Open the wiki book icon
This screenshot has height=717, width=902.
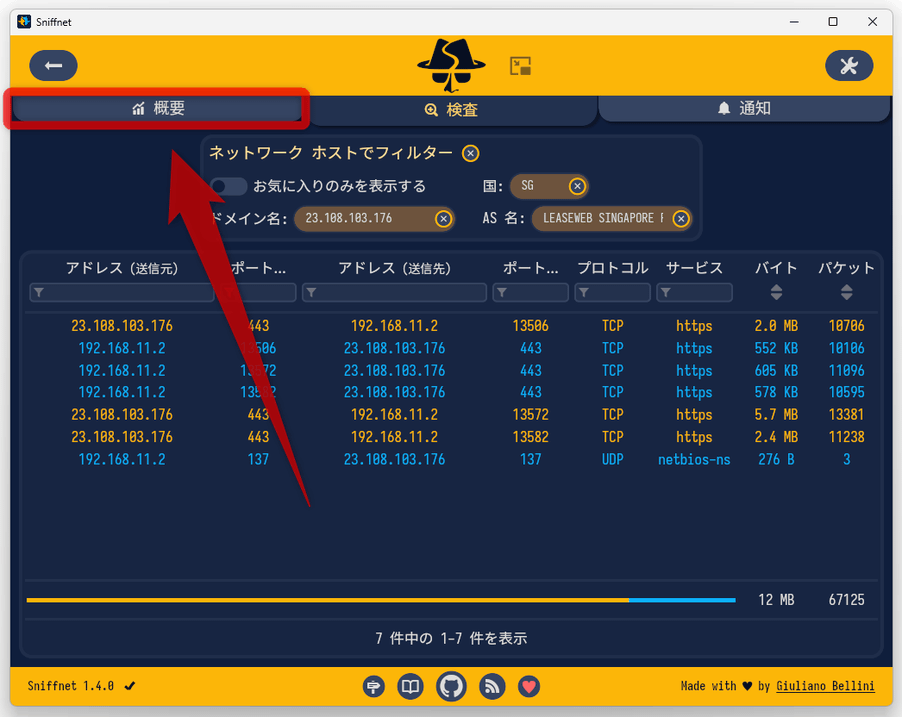click(x=410, y=687)
